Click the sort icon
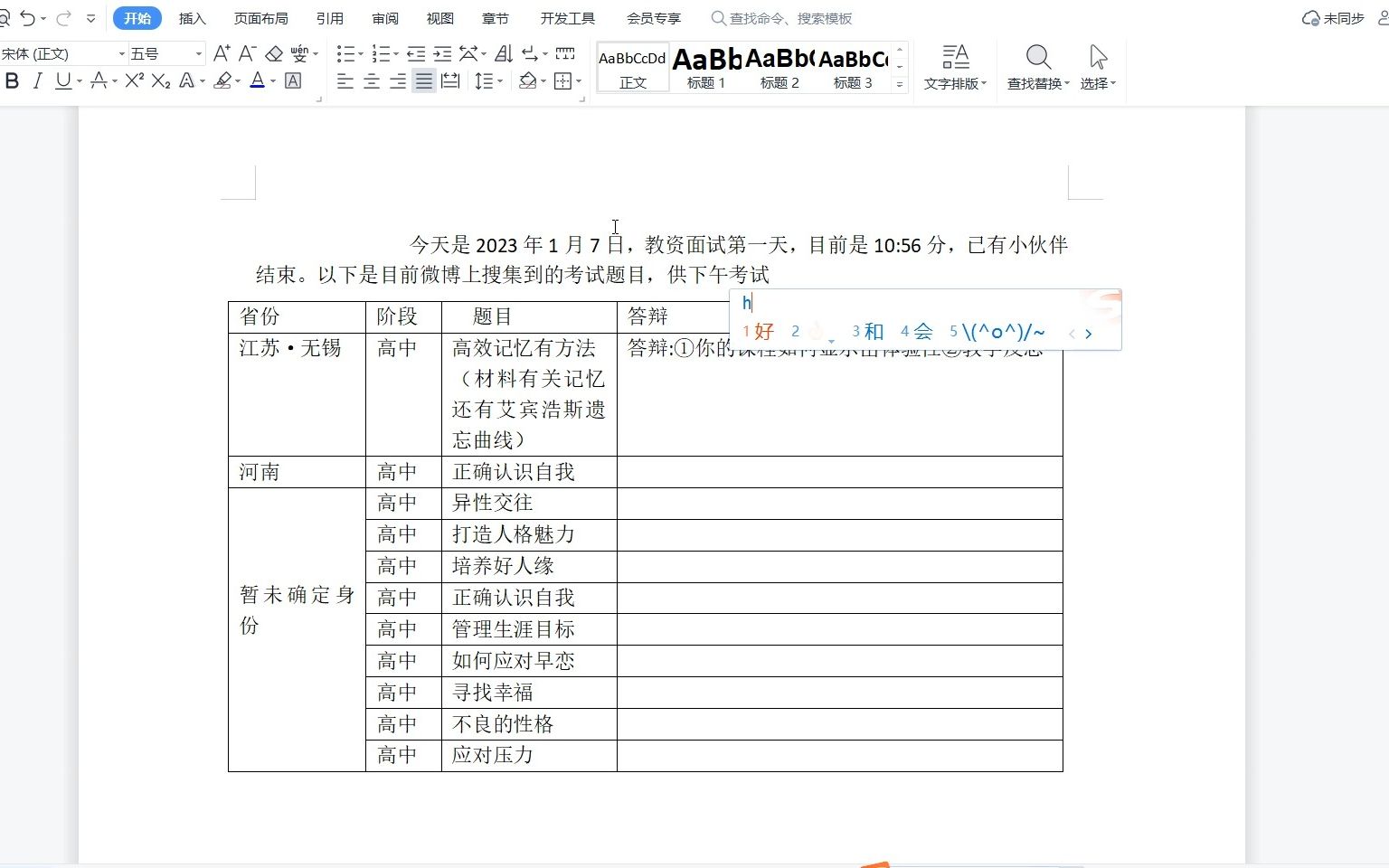Viewport: 1389px width, 868px height. point(504,54)
